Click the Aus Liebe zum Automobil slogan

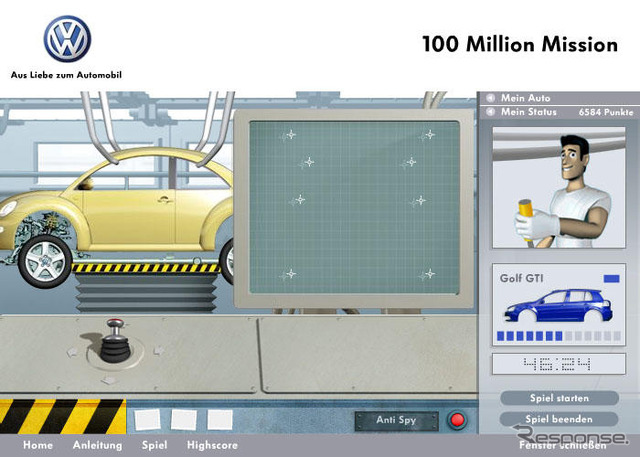click(x=66, y=75)
